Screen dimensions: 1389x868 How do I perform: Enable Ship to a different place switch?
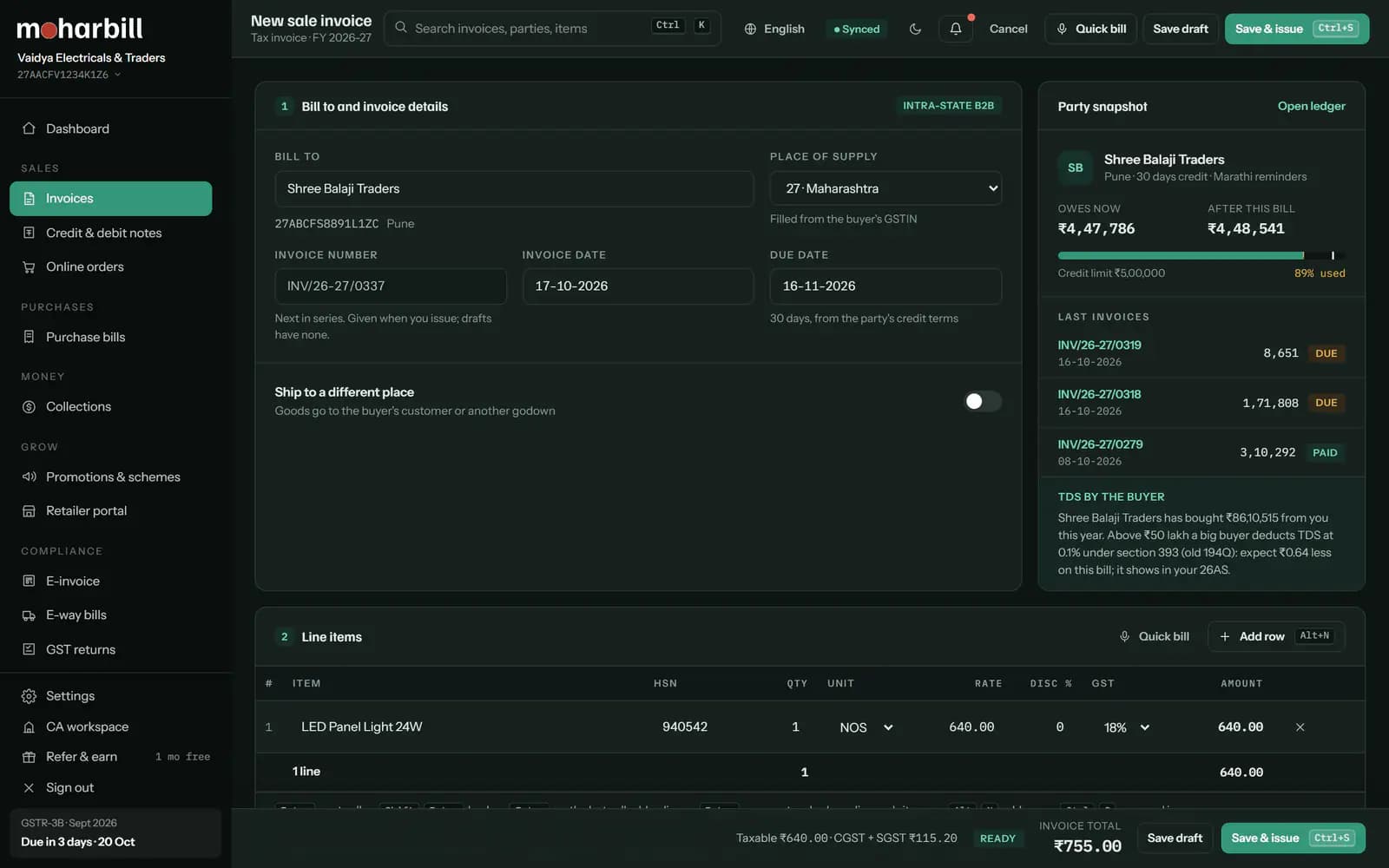[x=983, y=401]
